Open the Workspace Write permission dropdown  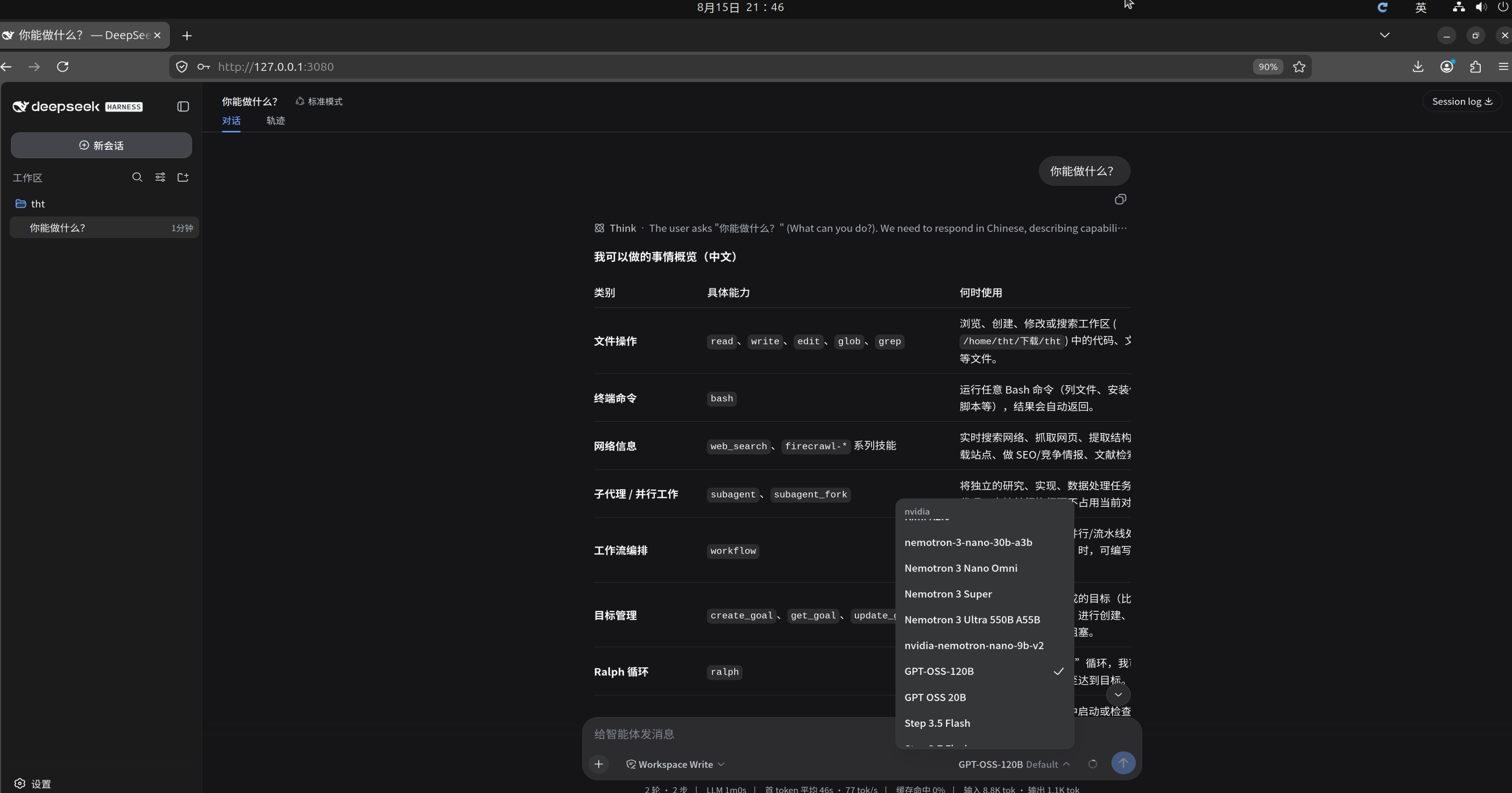point(675,764)
